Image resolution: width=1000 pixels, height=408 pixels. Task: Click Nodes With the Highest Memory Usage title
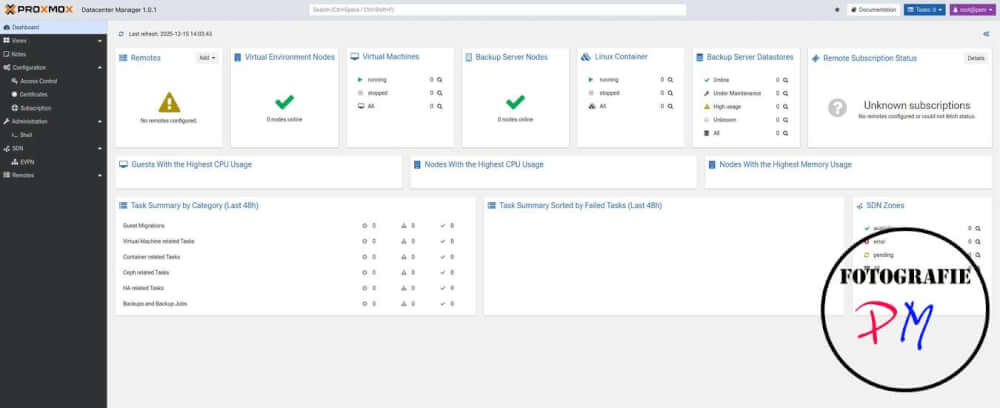[785, 164]
